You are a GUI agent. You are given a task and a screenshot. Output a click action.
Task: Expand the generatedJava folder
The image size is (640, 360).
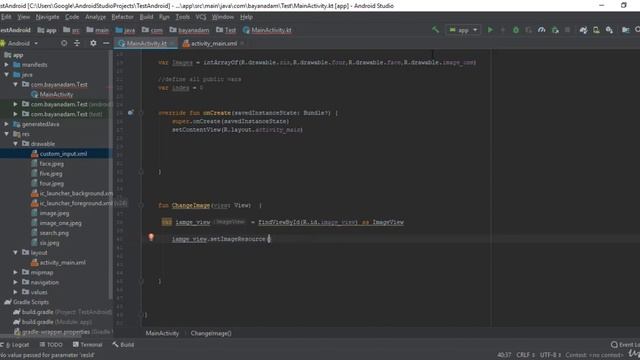tap(7, 124)
